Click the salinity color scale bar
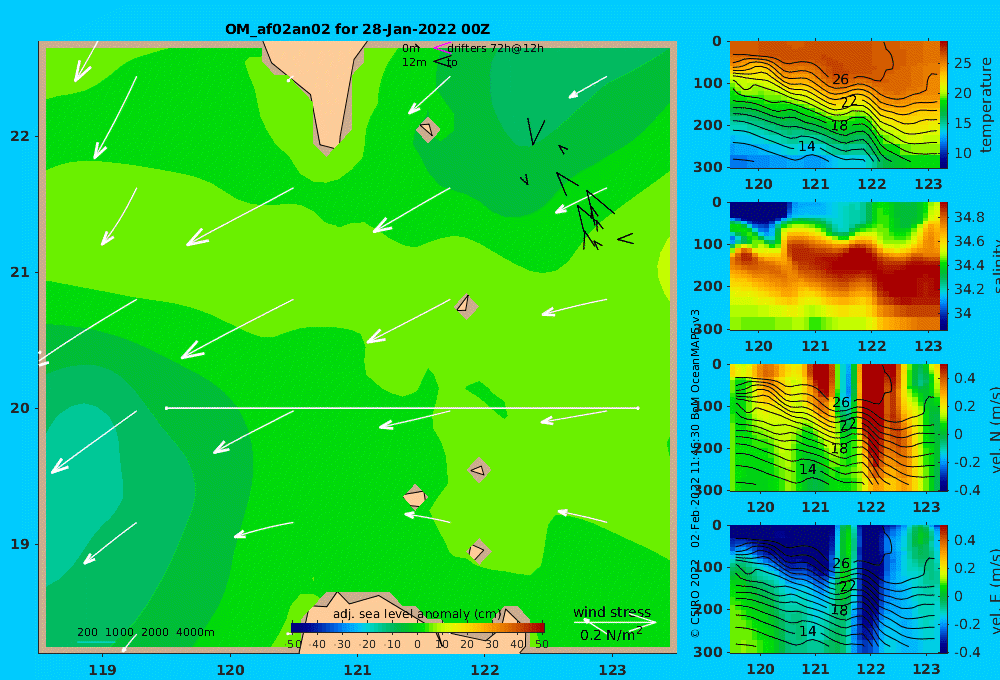Image resolution: width=1000 pixels, height=680 pixels. pos(944,266)
